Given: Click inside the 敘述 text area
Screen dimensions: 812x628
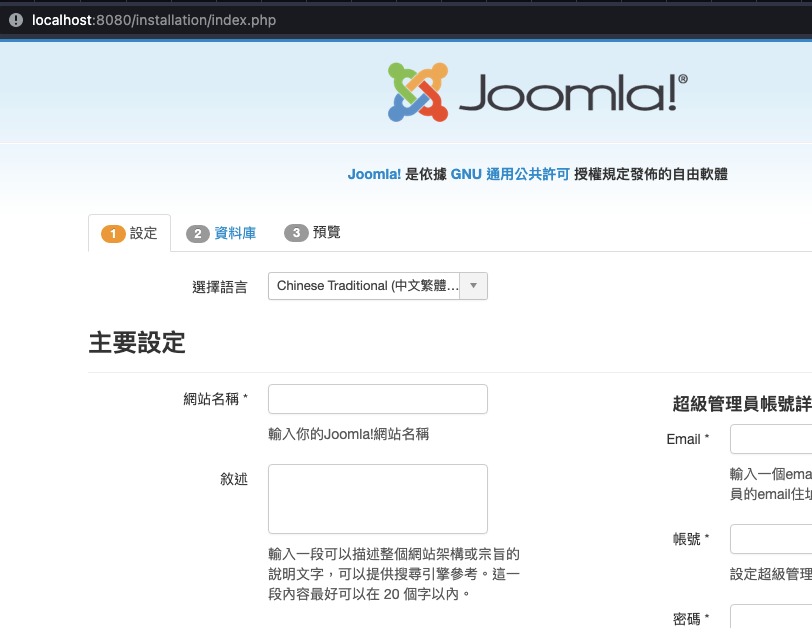Looking at the screenshot, I should pyautogui.click(x=378, y=499).
